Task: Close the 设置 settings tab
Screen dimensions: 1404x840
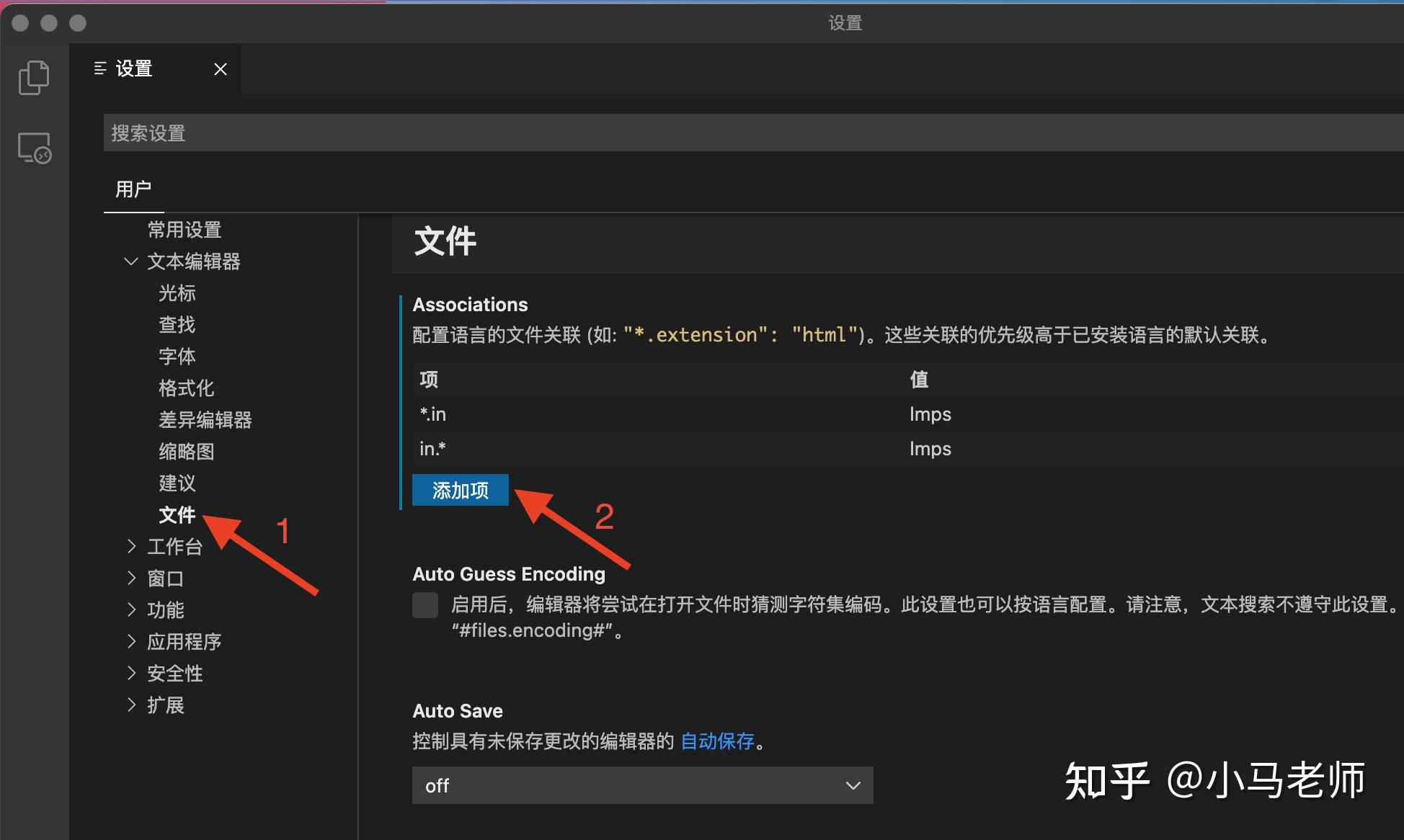Action: (x=220, y=68)
